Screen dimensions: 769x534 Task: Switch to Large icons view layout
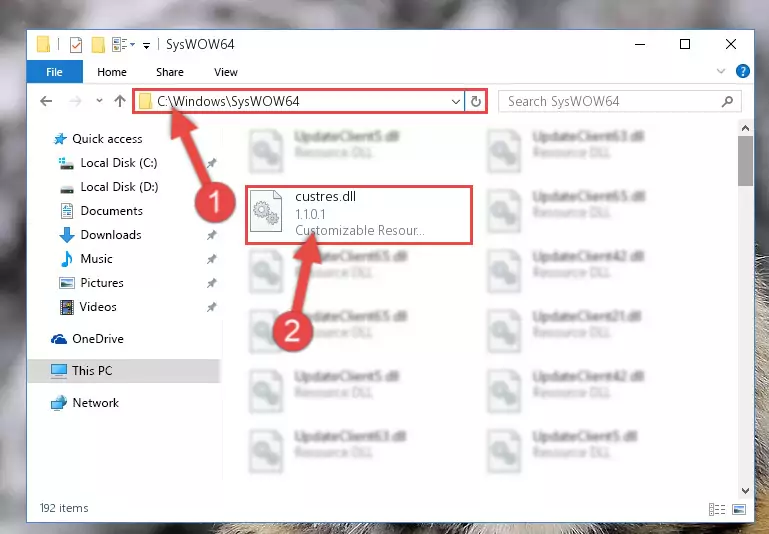pyautogui.click(x=739, y=509)
